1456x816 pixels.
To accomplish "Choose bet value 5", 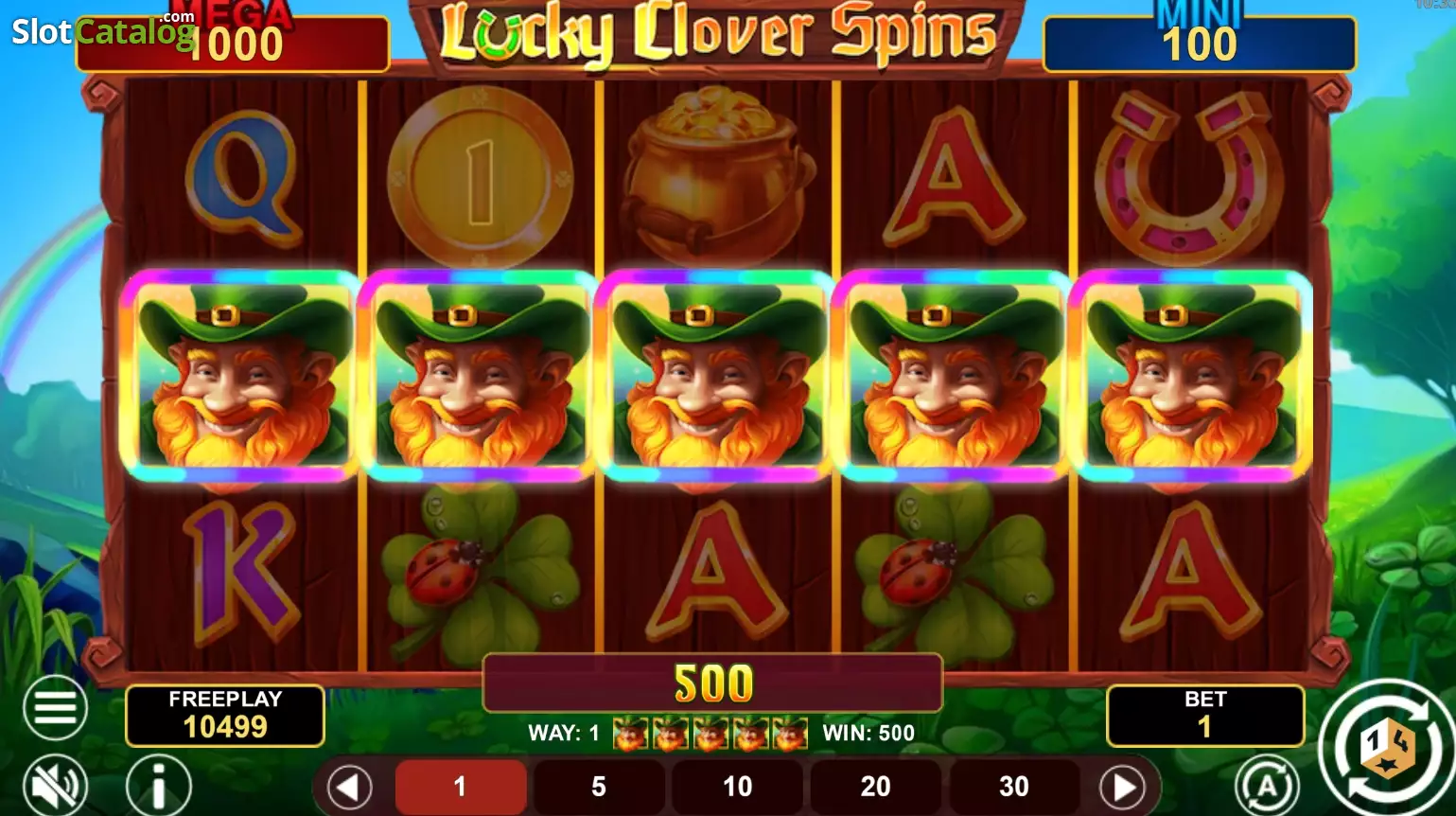I will pyautogui.click(x=598, y=787).
